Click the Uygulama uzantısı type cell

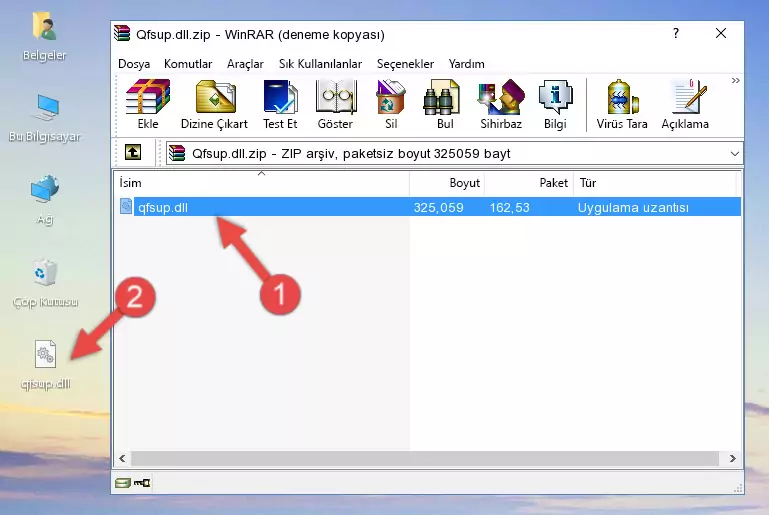click(x=633, y=207)
